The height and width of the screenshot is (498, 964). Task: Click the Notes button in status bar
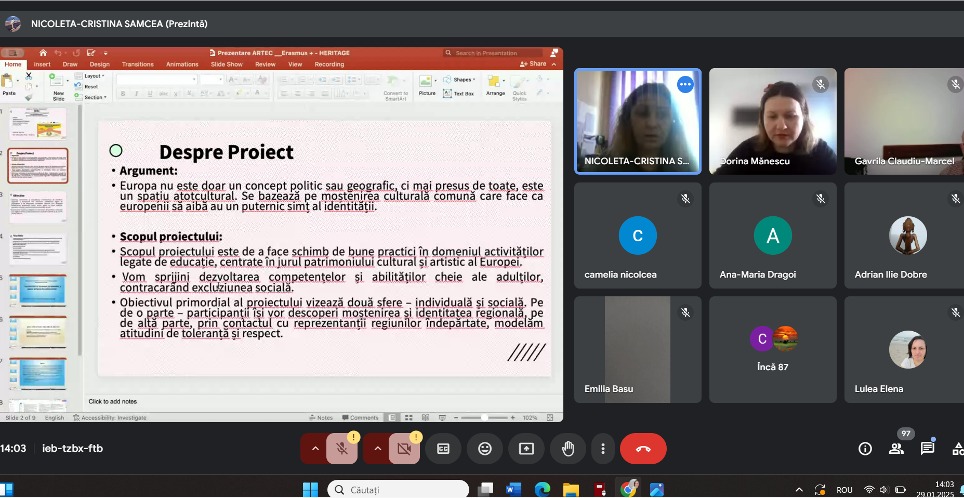pyautogui.click(x=322, y=417)
